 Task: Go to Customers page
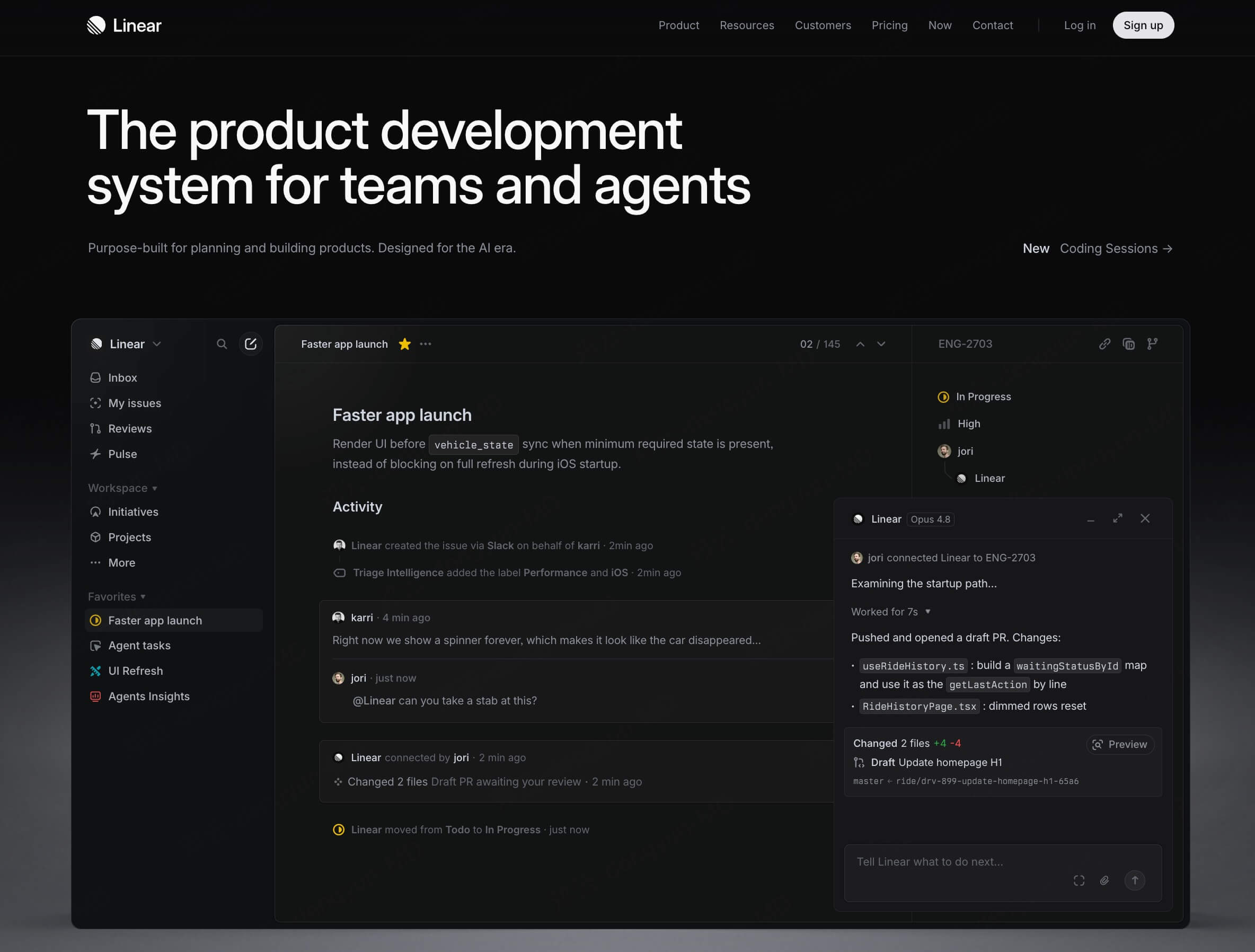823,25
